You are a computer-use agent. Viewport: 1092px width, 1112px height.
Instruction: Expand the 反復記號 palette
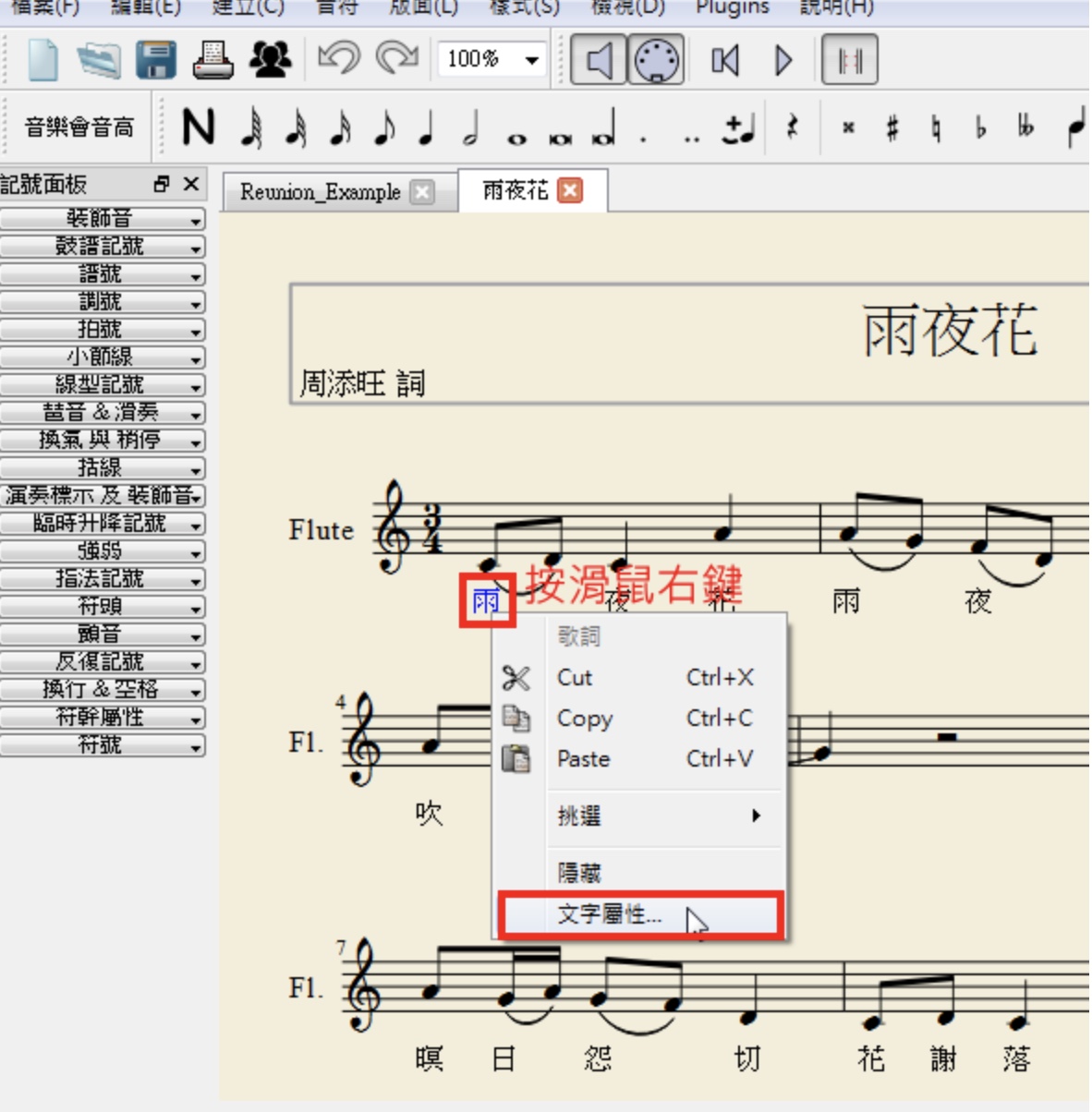103,662
